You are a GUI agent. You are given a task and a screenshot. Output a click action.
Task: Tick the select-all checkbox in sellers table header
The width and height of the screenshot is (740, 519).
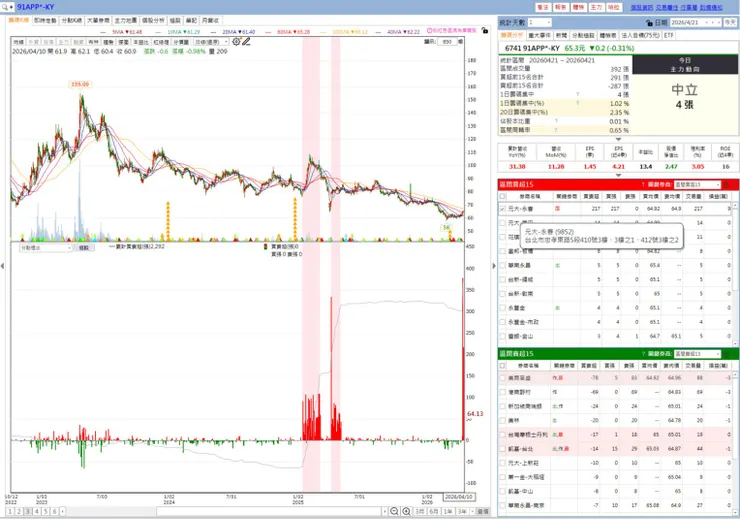503,366
